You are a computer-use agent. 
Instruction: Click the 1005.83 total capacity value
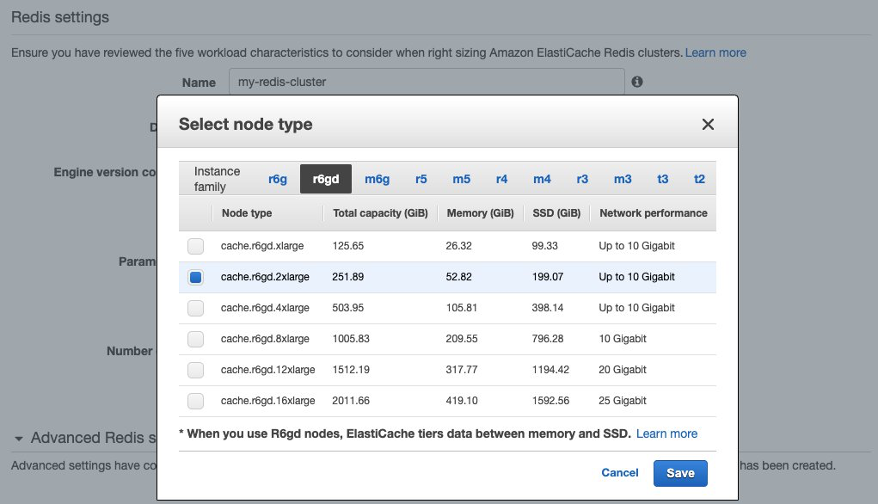(350, 339)
